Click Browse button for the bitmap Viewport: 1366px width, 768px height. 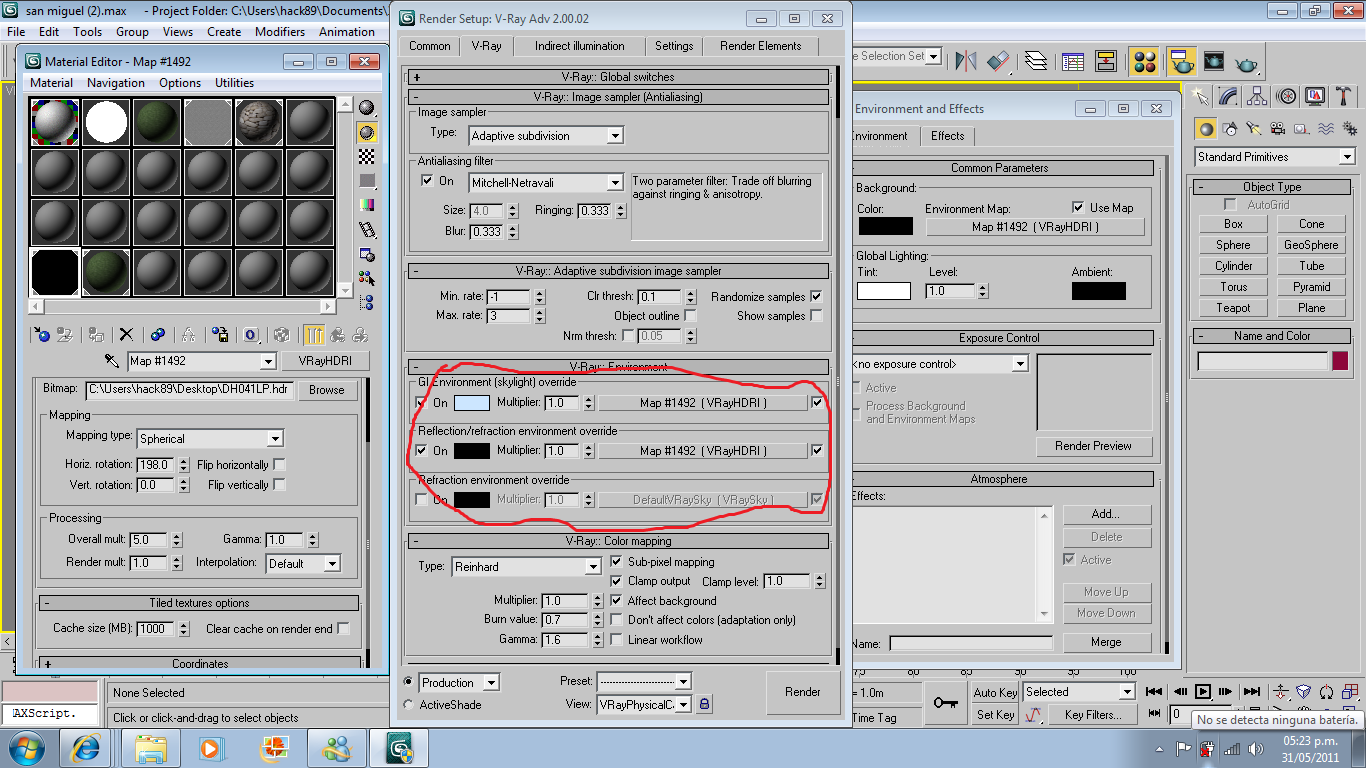click(327, 390)
